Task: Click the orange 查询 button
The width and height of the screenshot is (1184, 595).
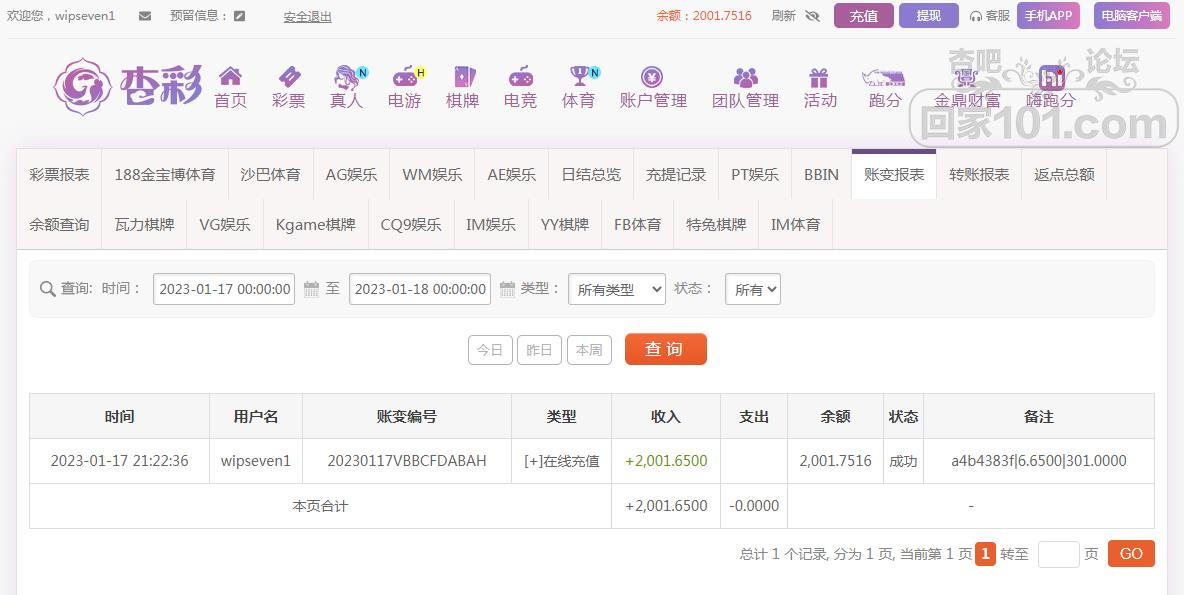Action: coord(665,349)
